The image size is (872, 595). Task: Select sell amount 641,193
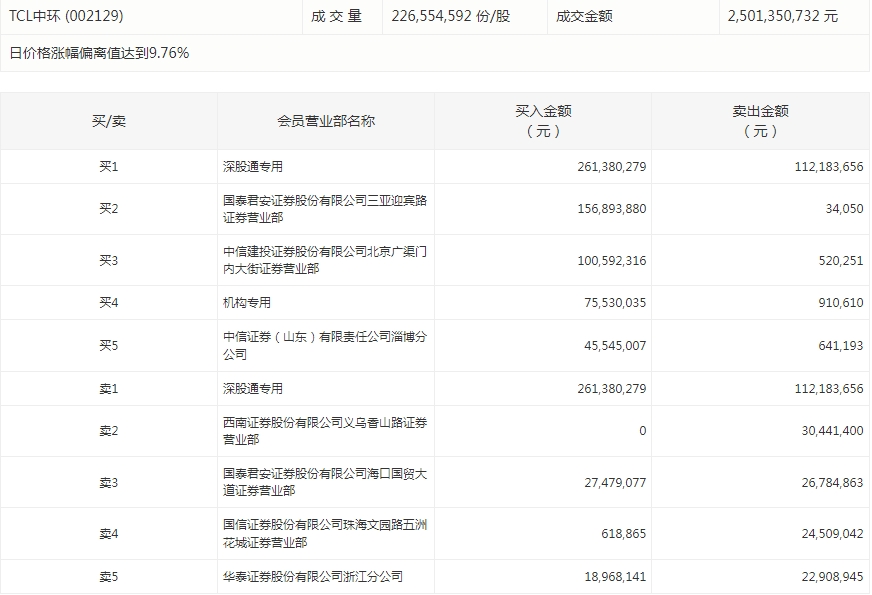[x=841, y=345]
